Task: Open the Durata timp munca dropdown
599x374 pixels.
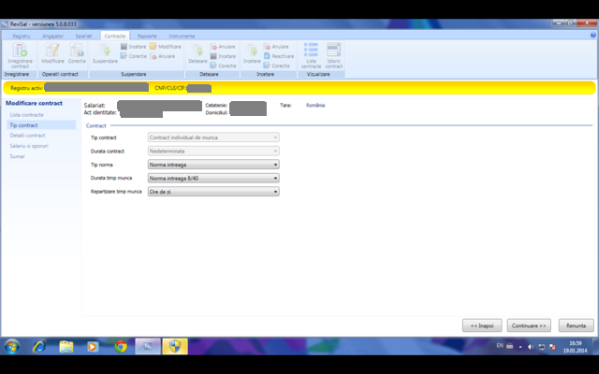Action: (214, 178)
